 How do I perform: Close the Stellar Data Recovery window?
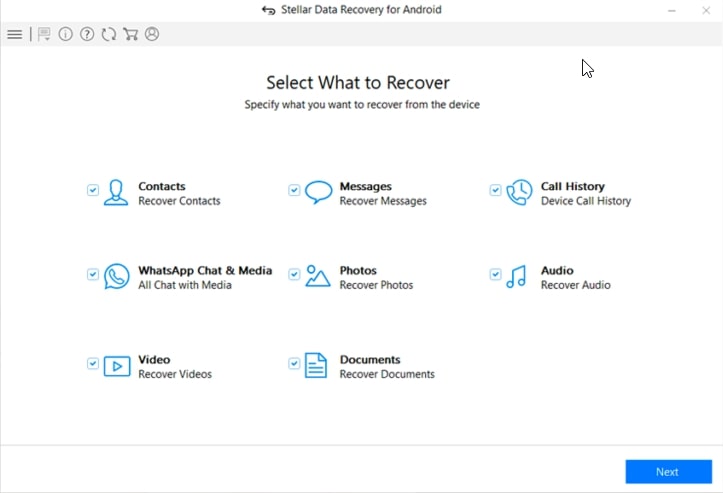(x=706, y=10)
